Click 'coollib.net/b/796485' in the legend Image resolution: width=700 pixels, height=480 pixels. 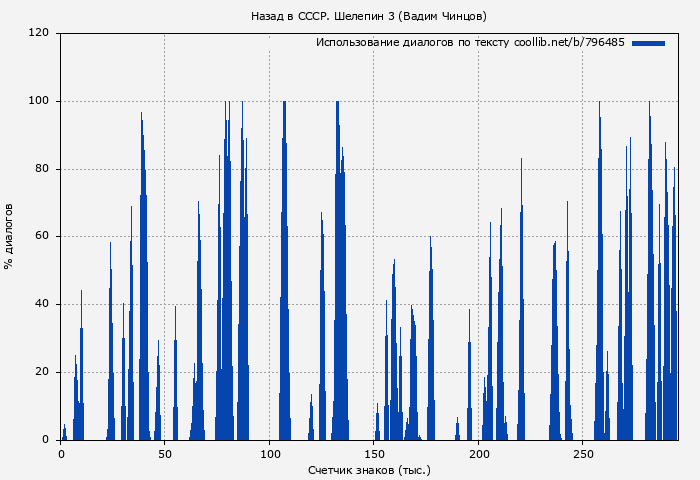569,43
